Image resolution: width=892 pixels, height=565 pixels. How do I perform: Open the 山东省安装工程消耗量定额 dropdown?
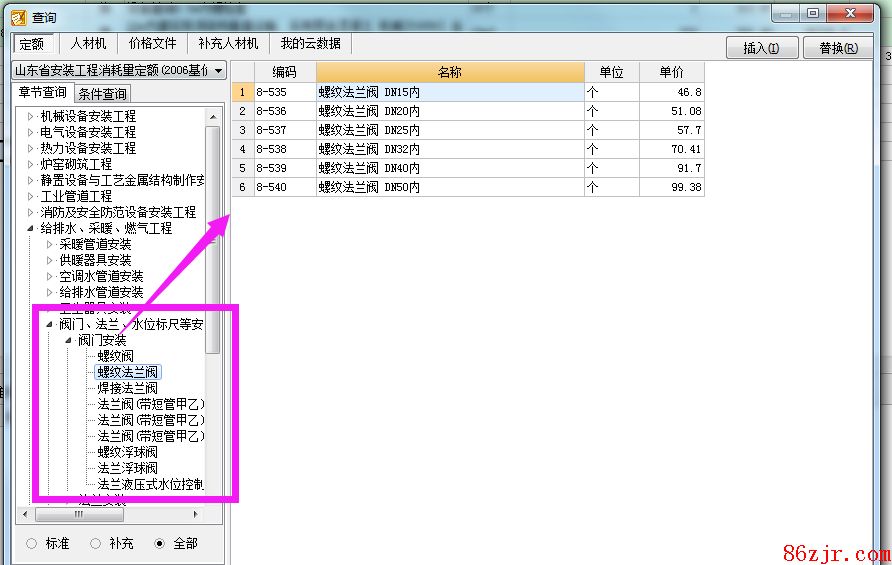tap(218, 70)
